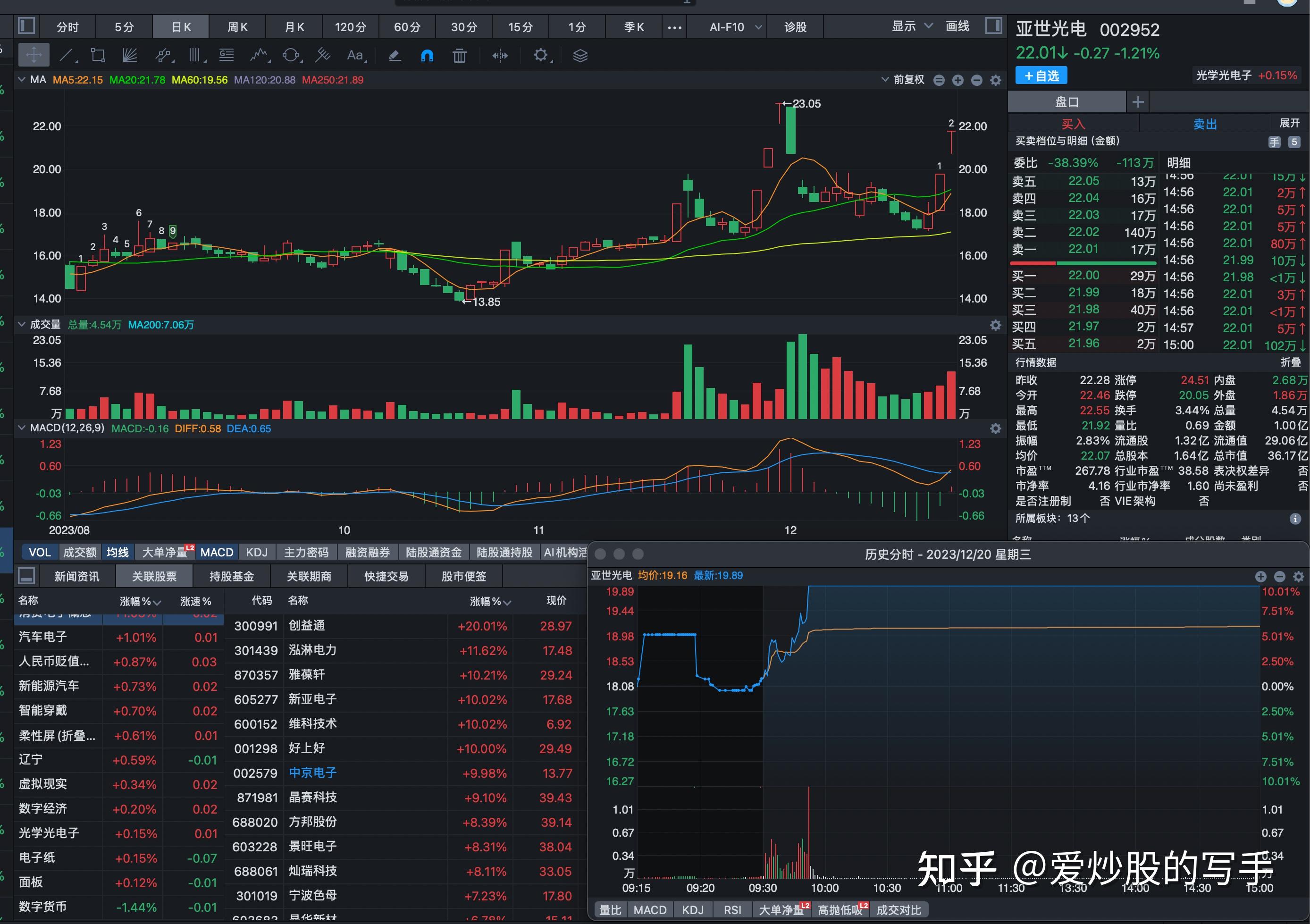Open the 新闻资讯 news tab
The height and width of the screenshot is (924, 1310).
click(x=77, y=576)
